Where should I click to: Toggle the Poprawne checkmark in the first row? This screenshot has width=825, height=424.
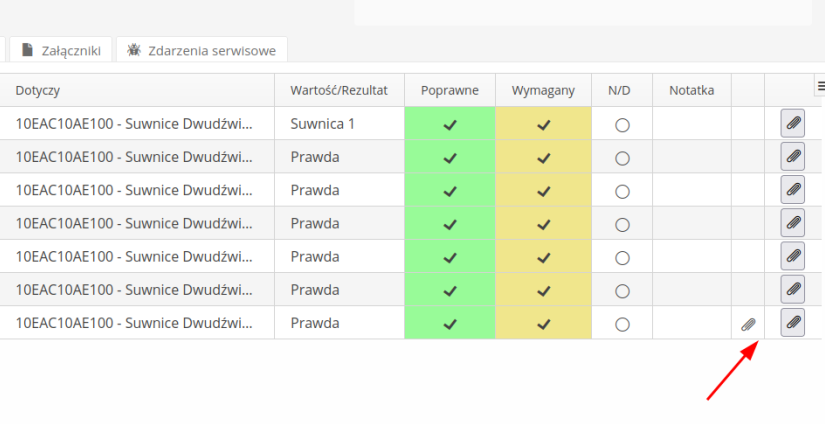coord(450,125)
